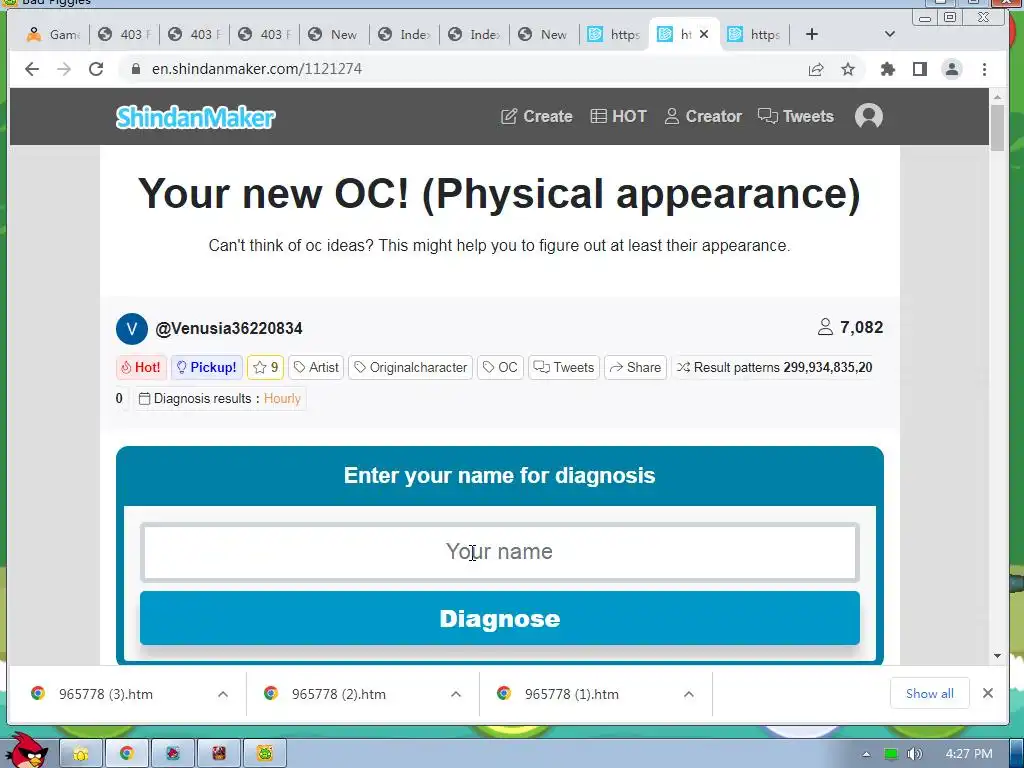Open the Chrome extensions puzzle icon
Screen dimensions: 1024x768
(888, 69)
